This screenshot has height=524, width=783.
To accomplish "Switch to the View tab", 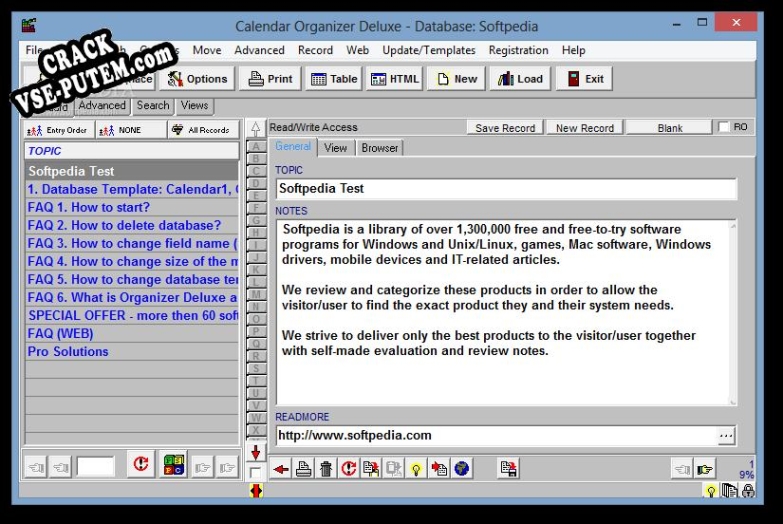I will (335, 148).
